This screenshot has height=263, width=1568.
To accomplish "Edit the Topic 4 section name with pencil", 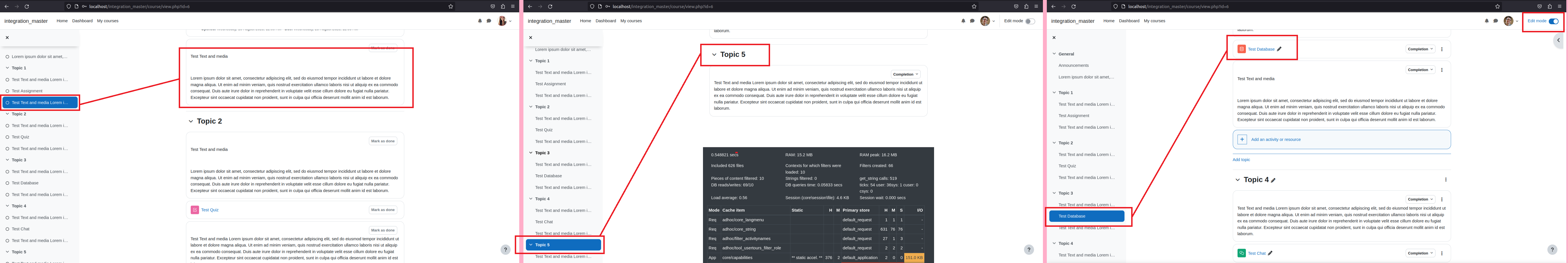I will pyautogui.click(x=1273, y=180).
